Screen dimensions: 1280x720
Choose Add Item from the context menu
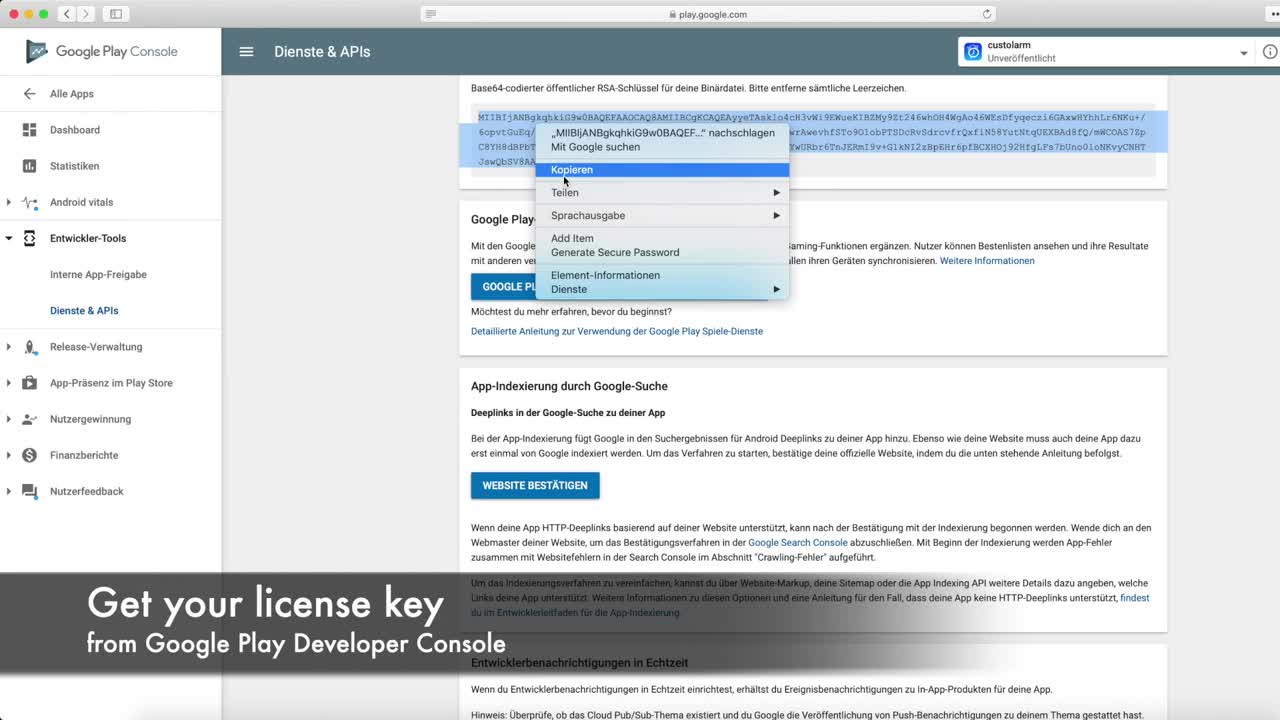pyautogui.click(x=662, y=238)
